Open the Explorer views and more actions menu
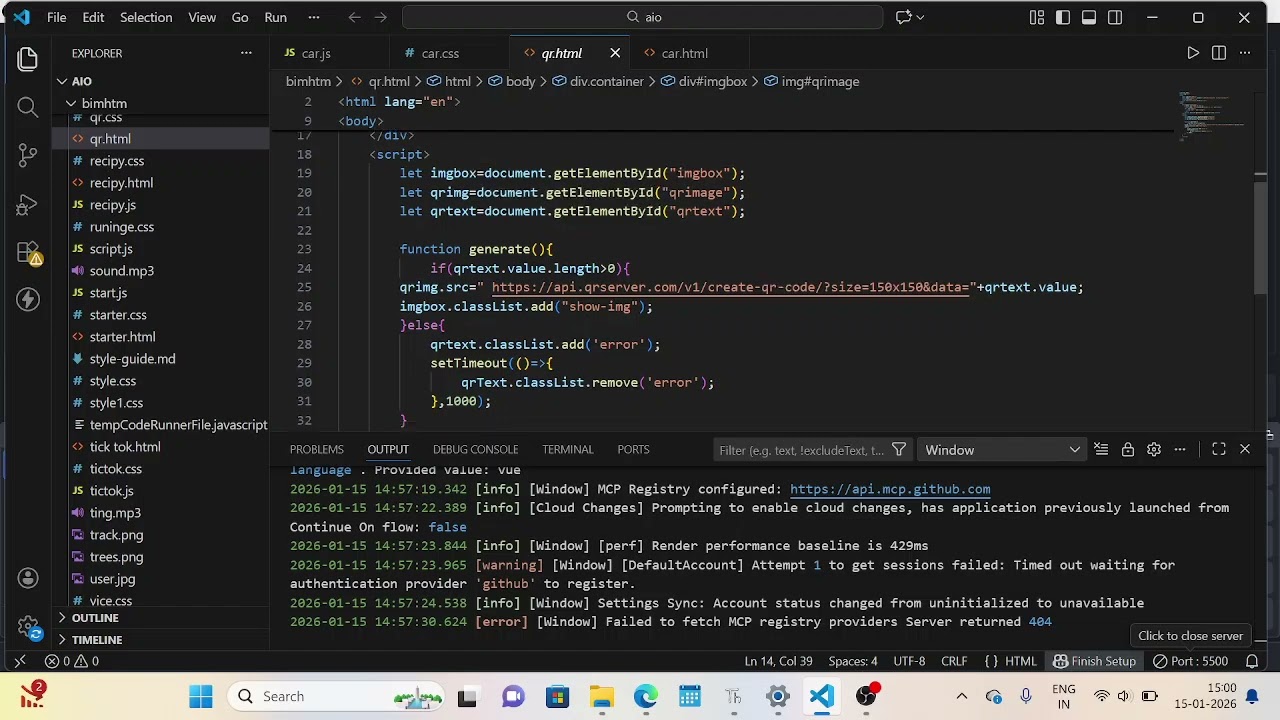Viewport: 1280px width, 720px height. 246,53
